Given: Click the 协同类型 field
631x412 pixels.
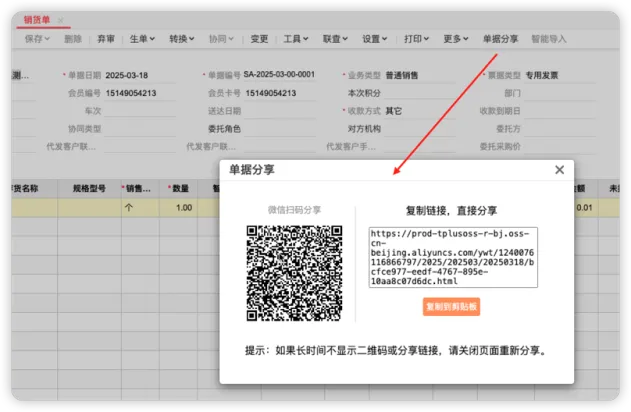Looking at the screenshot, I should [140, 129].
